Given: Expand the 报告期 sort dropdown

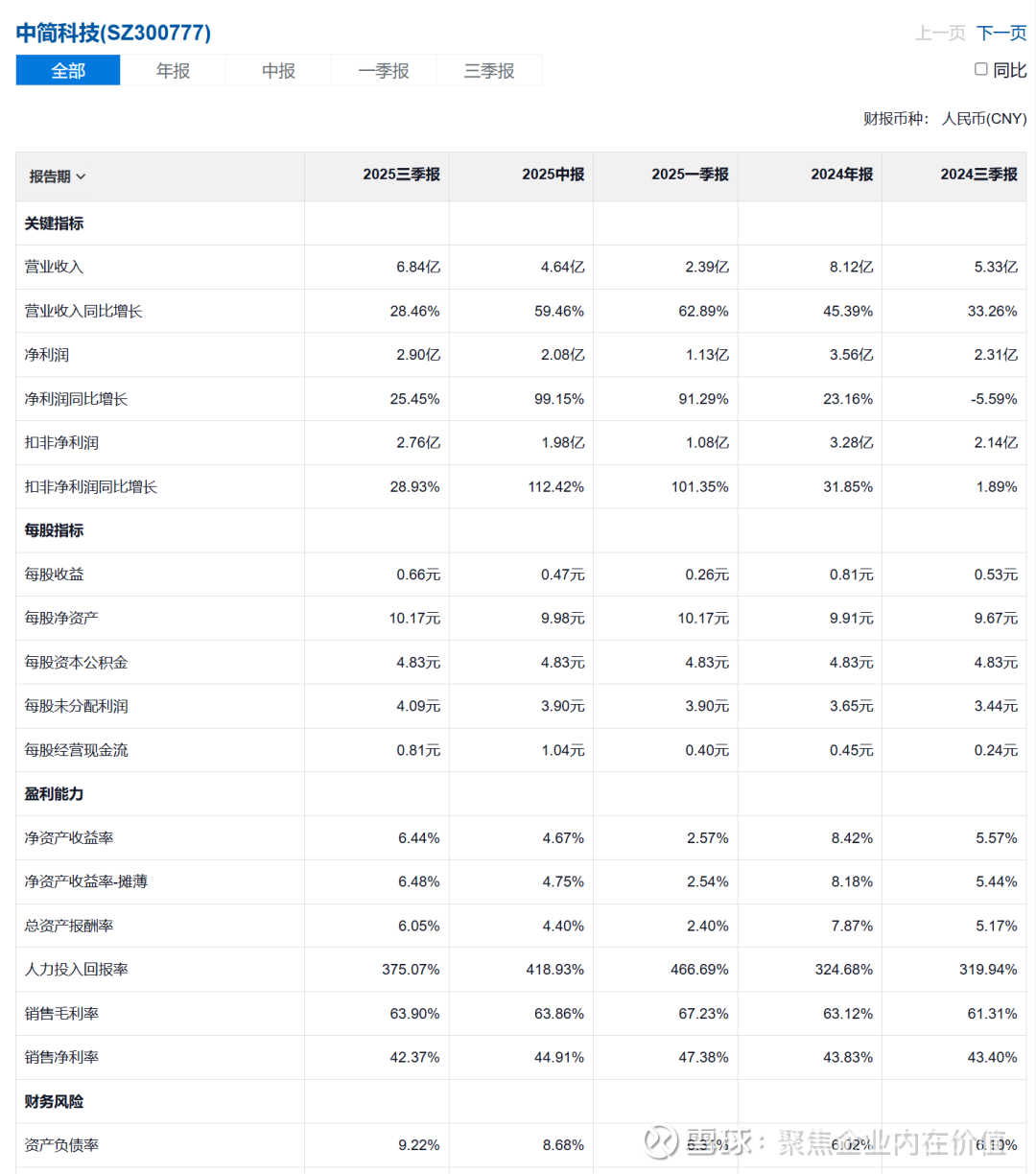Looking at the screenshot, I should click(x=58, y=176).
